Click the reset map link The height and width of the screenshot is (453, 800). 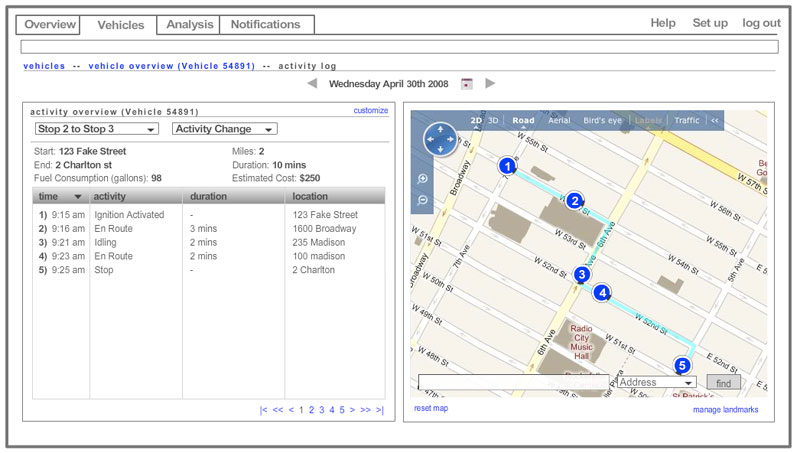click(431, 408)
